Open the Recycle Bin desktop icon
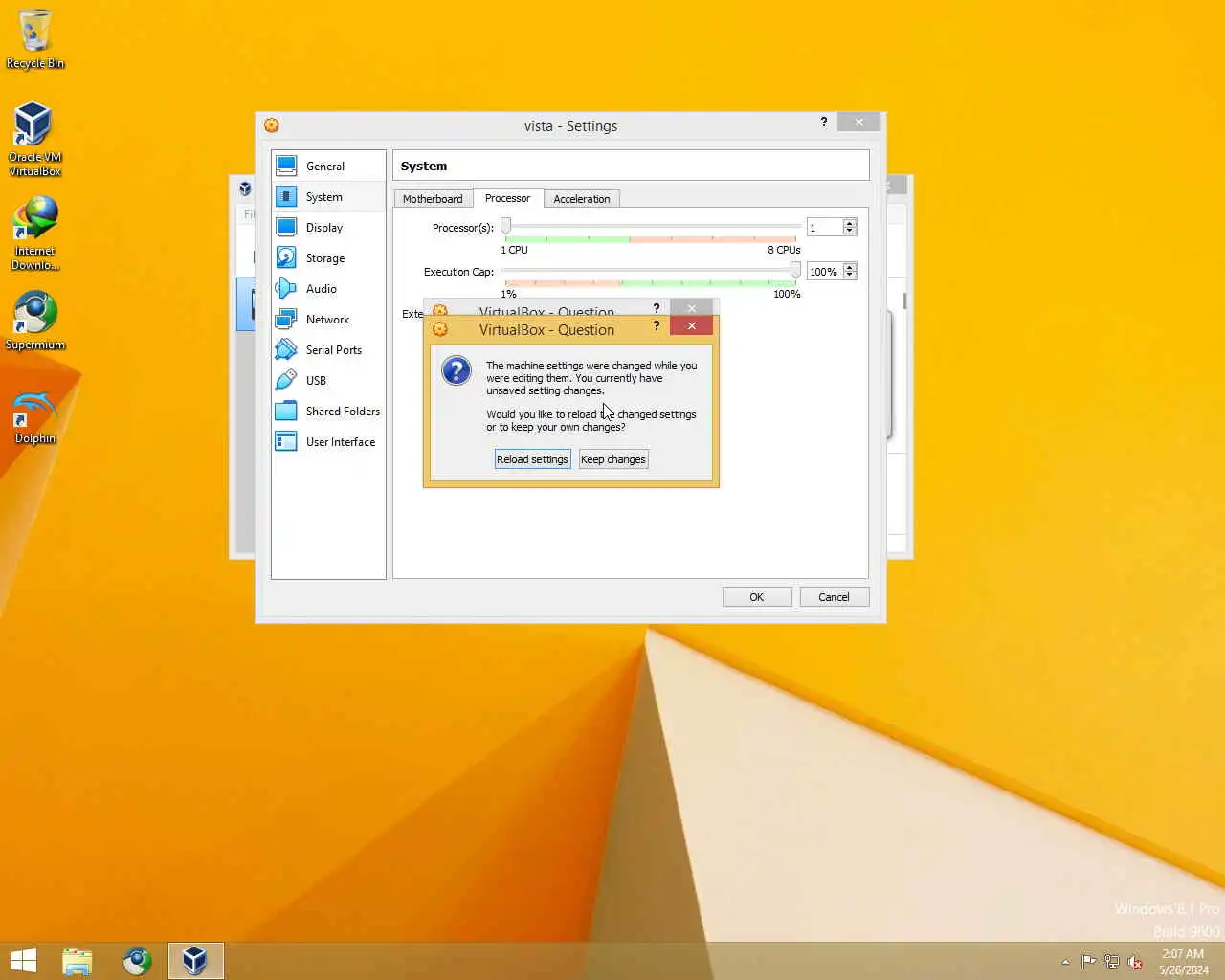 pyautogui.click(x=35, y=39)
